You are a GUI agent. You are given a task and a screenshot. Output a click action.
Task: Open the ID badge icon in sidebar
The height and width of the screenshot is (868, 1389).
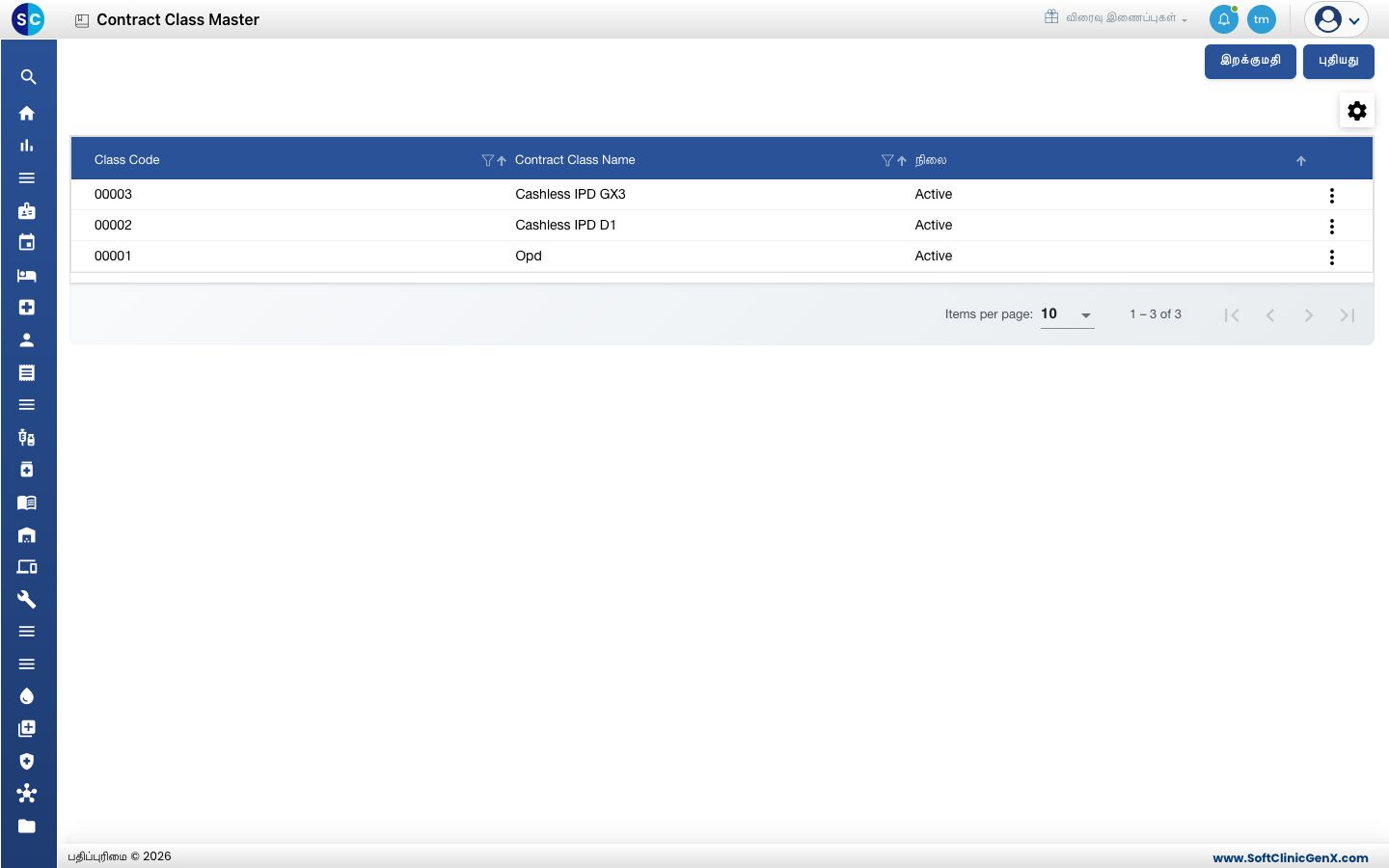pyautogui.click(x=27, y=210)
